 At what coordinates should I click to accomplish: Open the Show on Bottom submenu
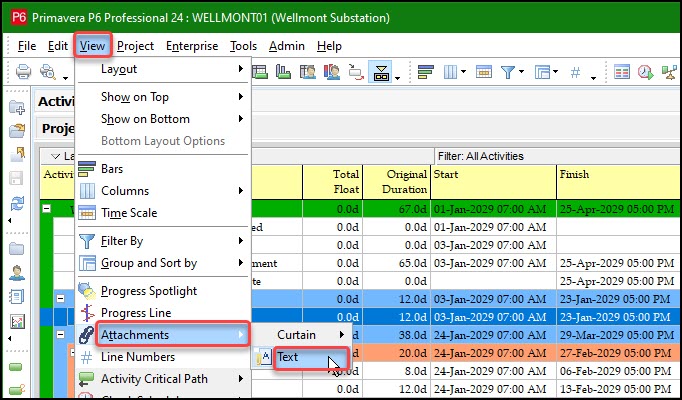[x=163, y=119]
